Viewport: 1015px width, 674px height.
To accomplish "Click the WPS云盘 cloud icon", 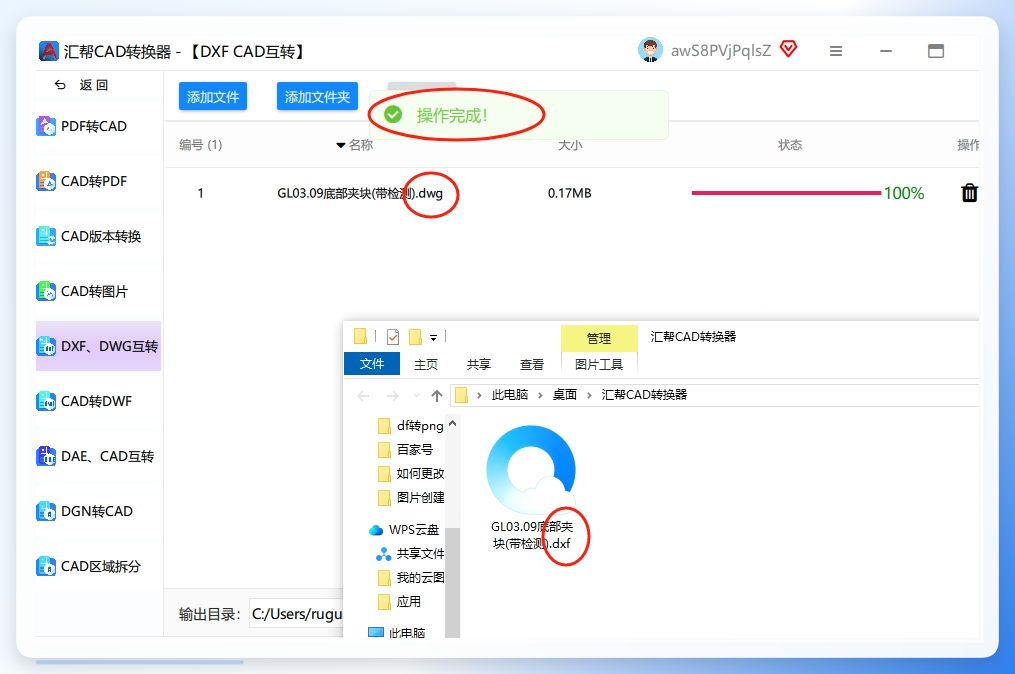I will click(x=375, y=530).
